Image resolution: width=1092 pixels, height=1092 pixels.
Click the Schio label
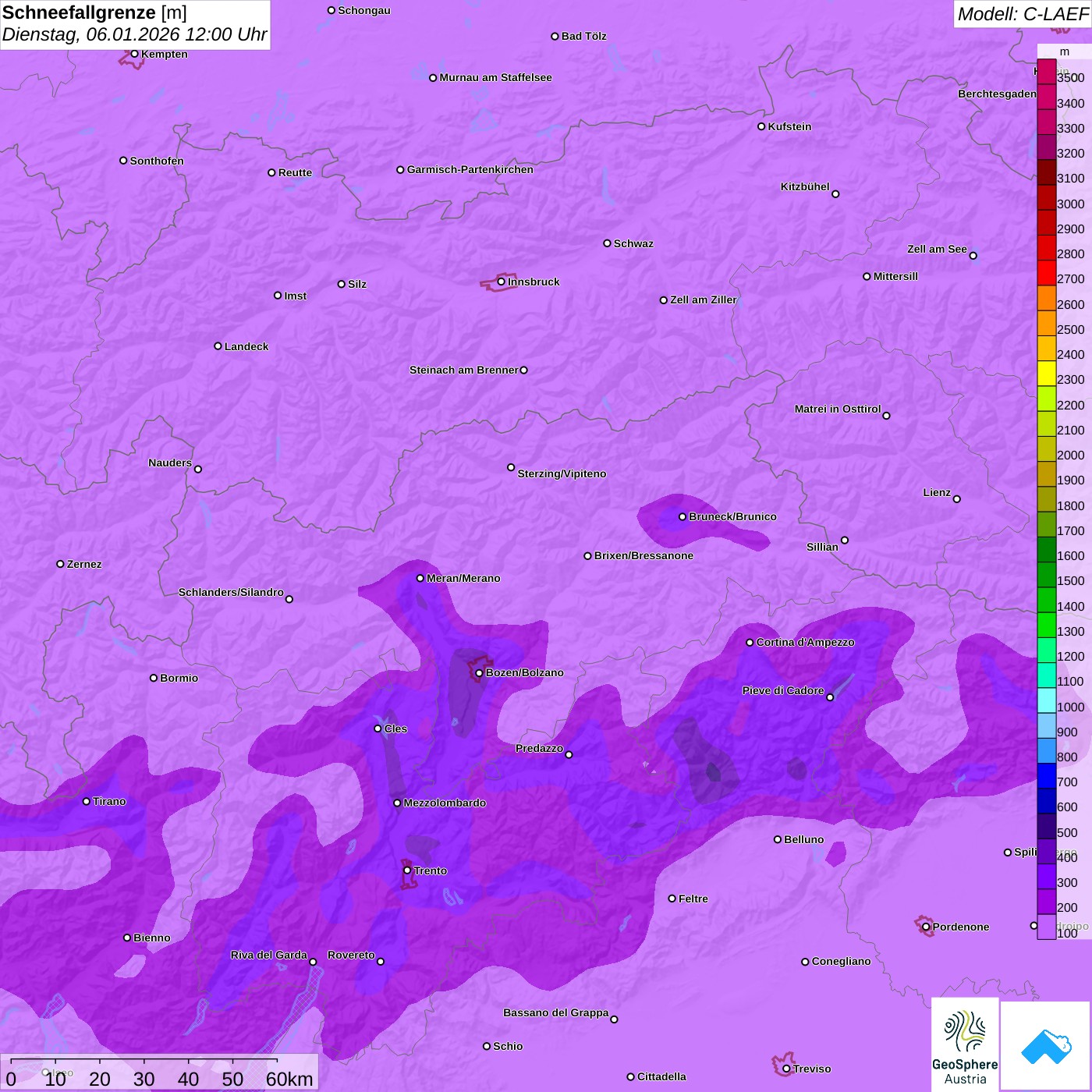(x=508, y=1046)
